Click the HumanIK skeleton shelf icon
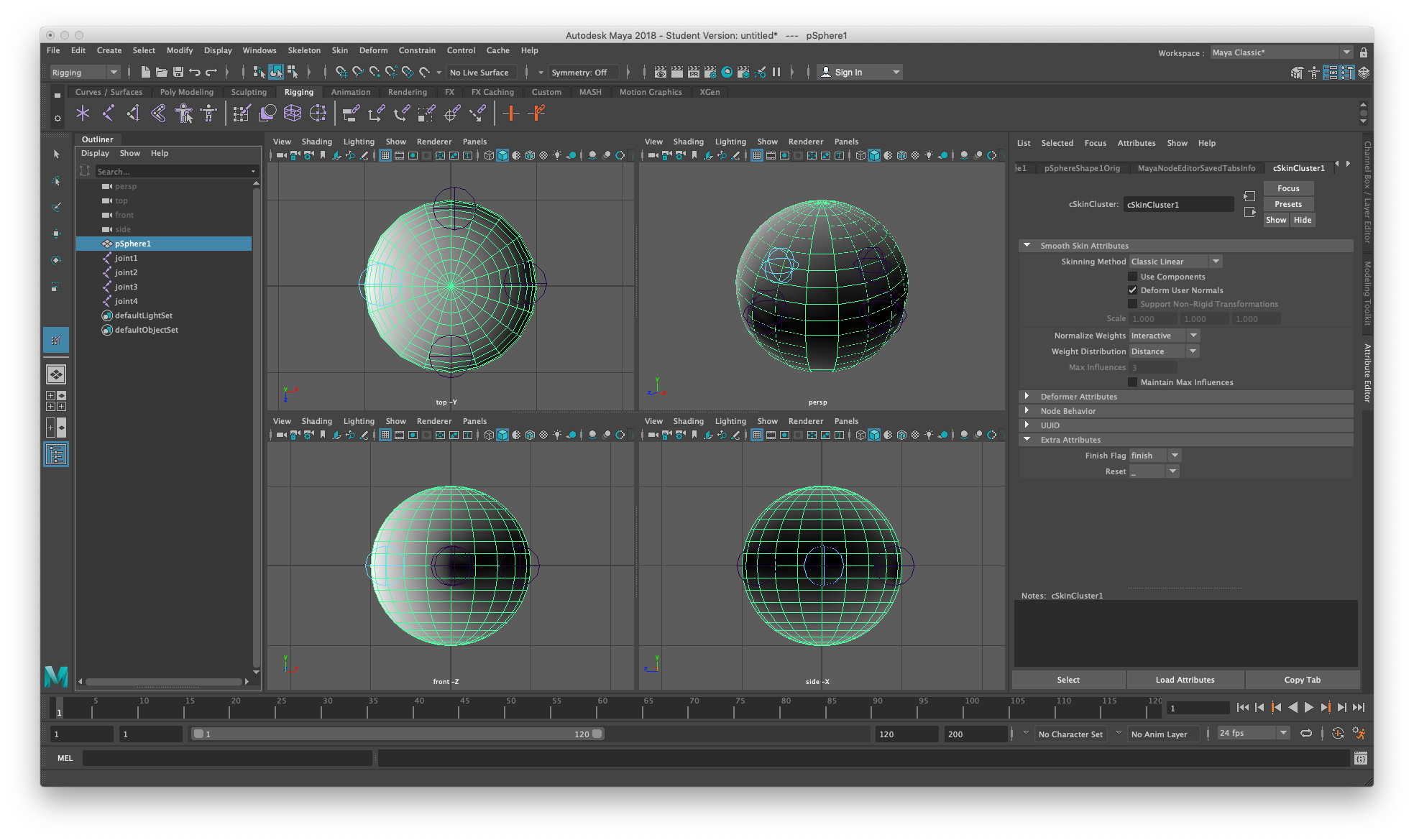 pyautogui.click(x=209, y=113)
